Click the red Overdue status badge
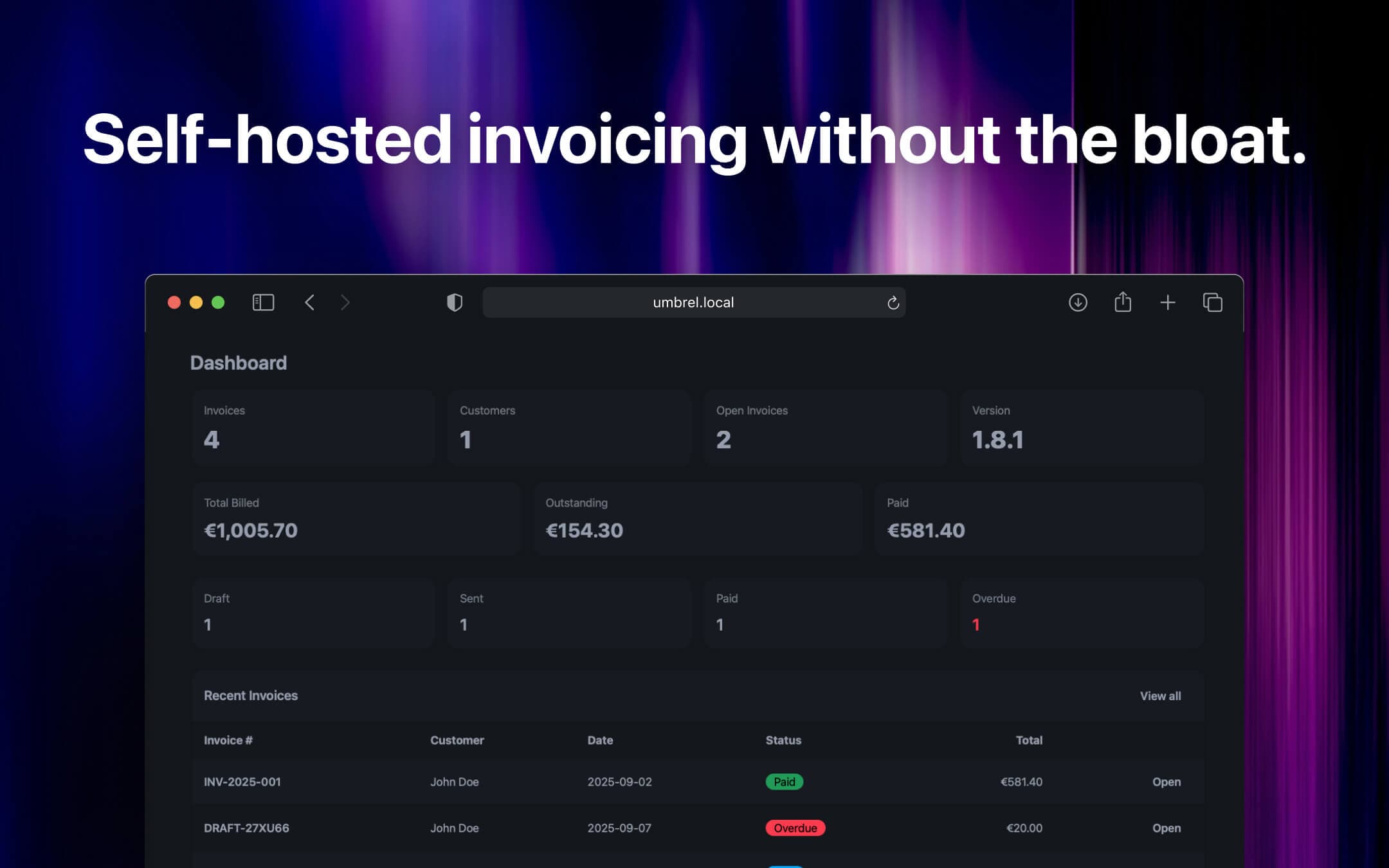1389x868 pixels. 795,828
